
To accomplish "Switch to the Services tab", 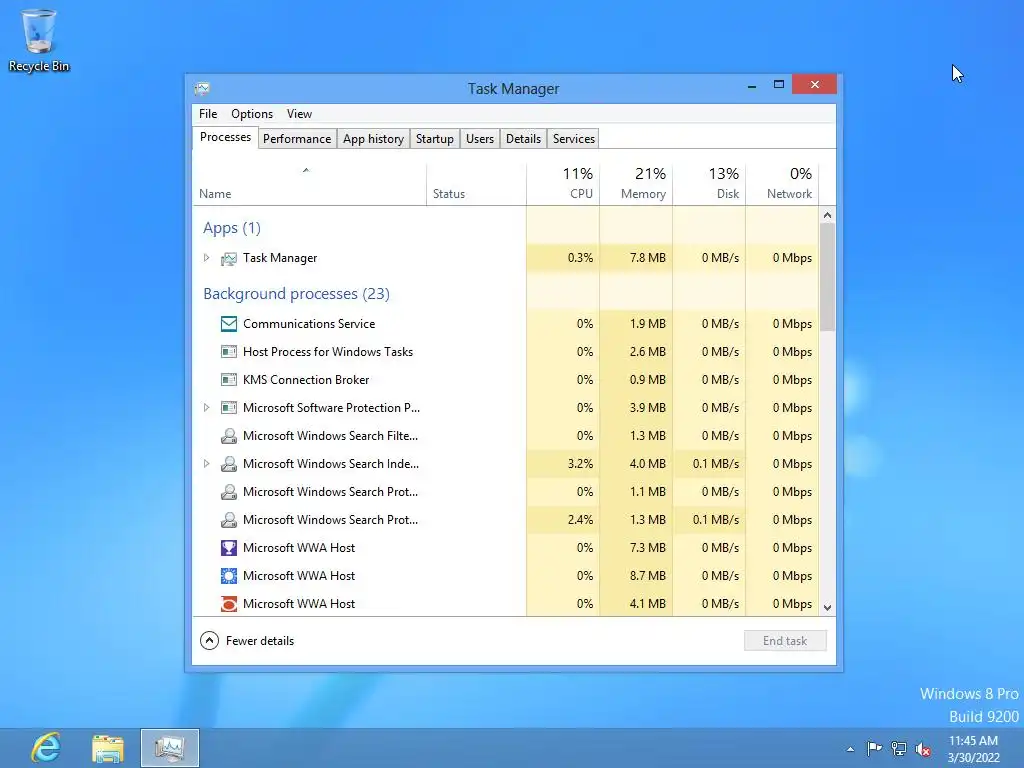I will tap(573, 139).
